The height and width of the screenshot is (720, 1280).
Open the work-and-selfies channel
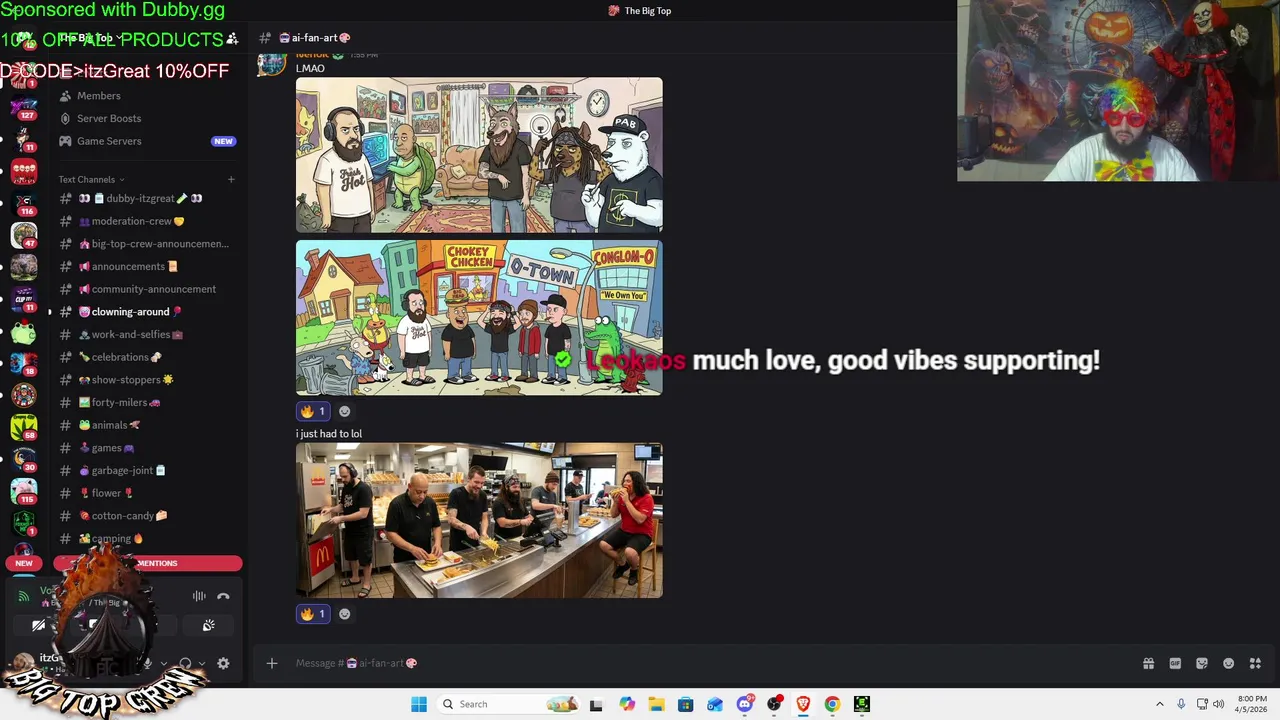[146, 334]
